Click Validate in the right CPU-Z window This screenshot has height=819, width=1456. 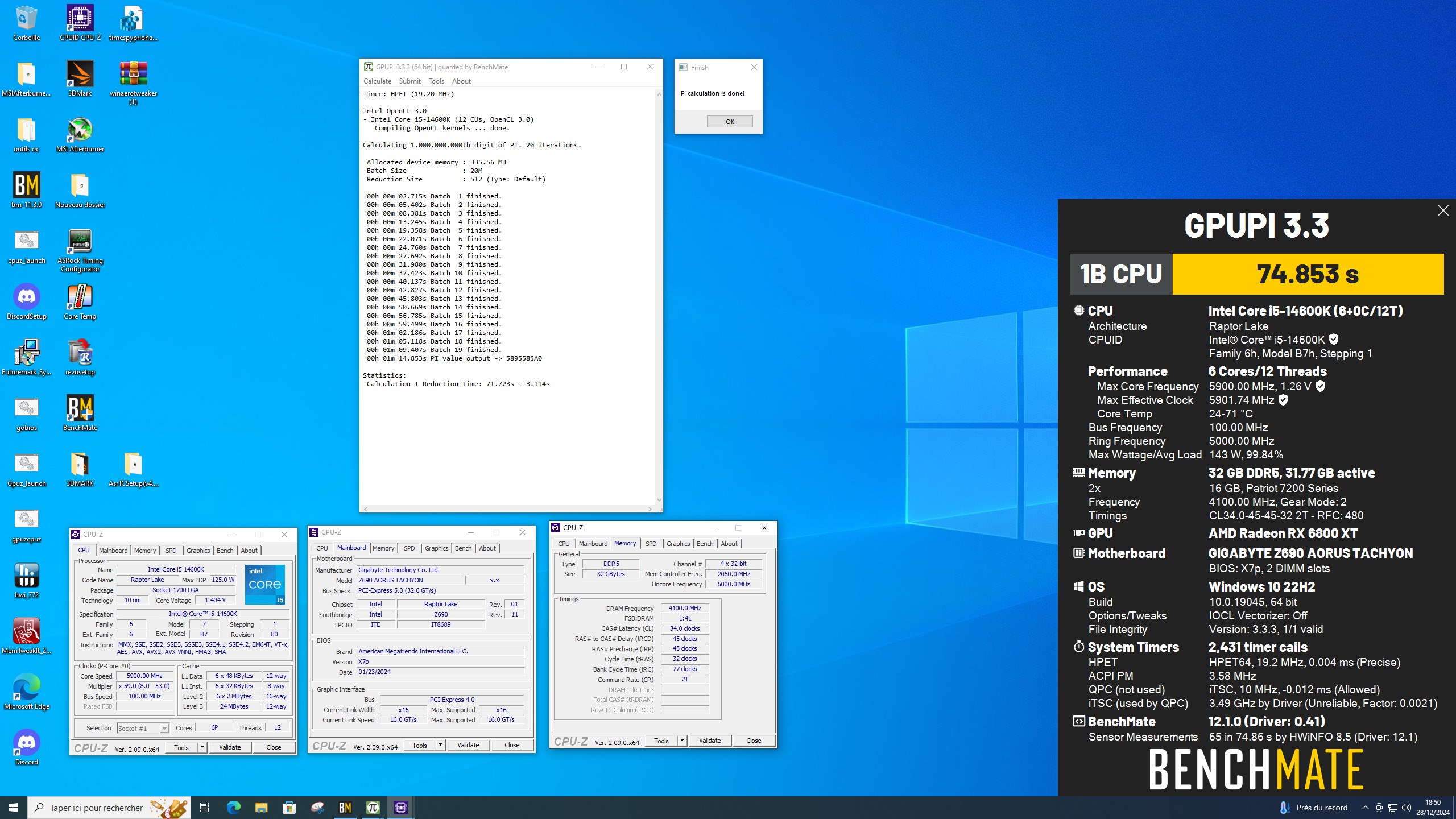710,741
